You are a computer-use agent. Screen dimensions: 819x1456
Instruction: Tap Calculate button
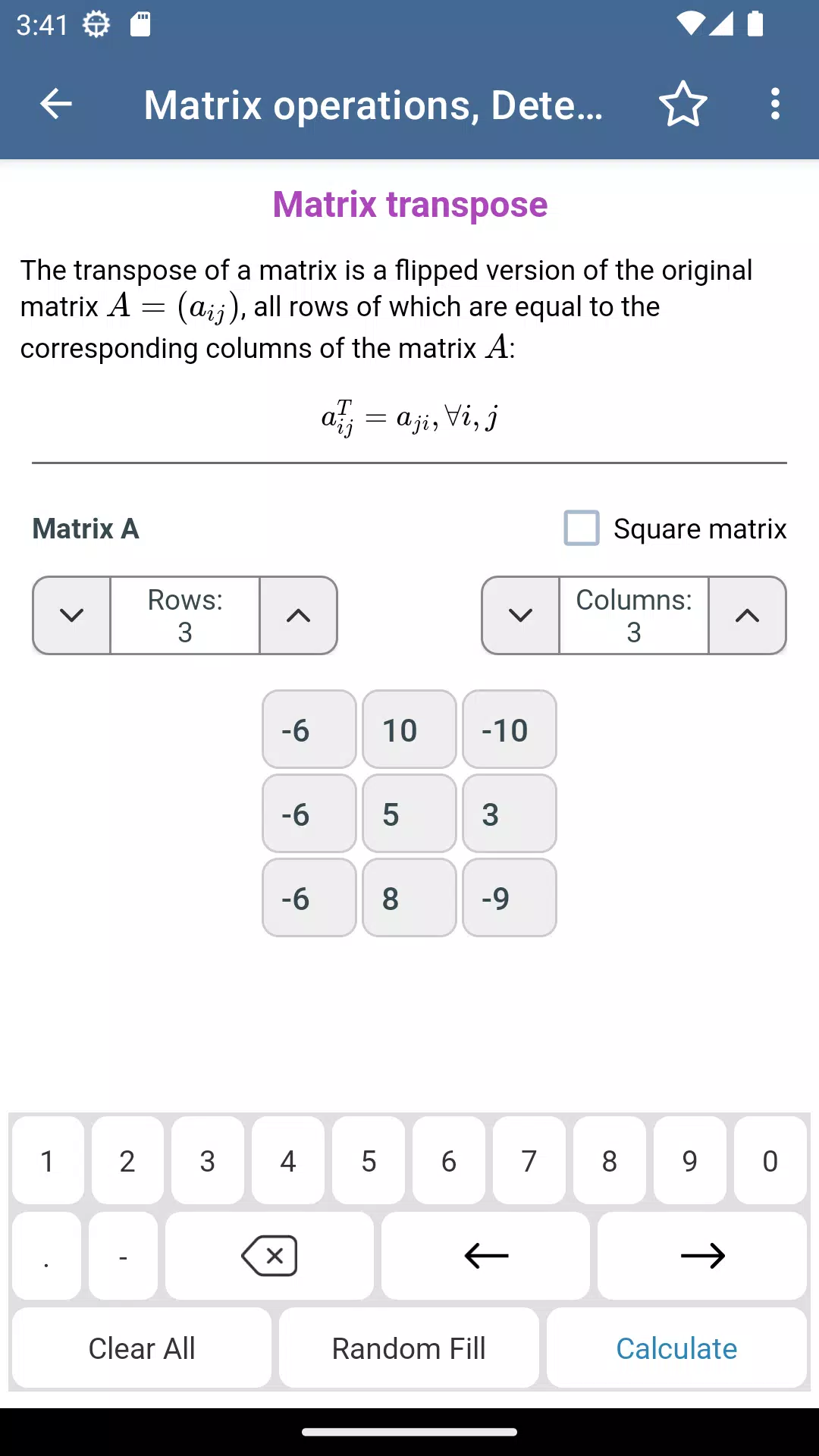point(676,1348)
